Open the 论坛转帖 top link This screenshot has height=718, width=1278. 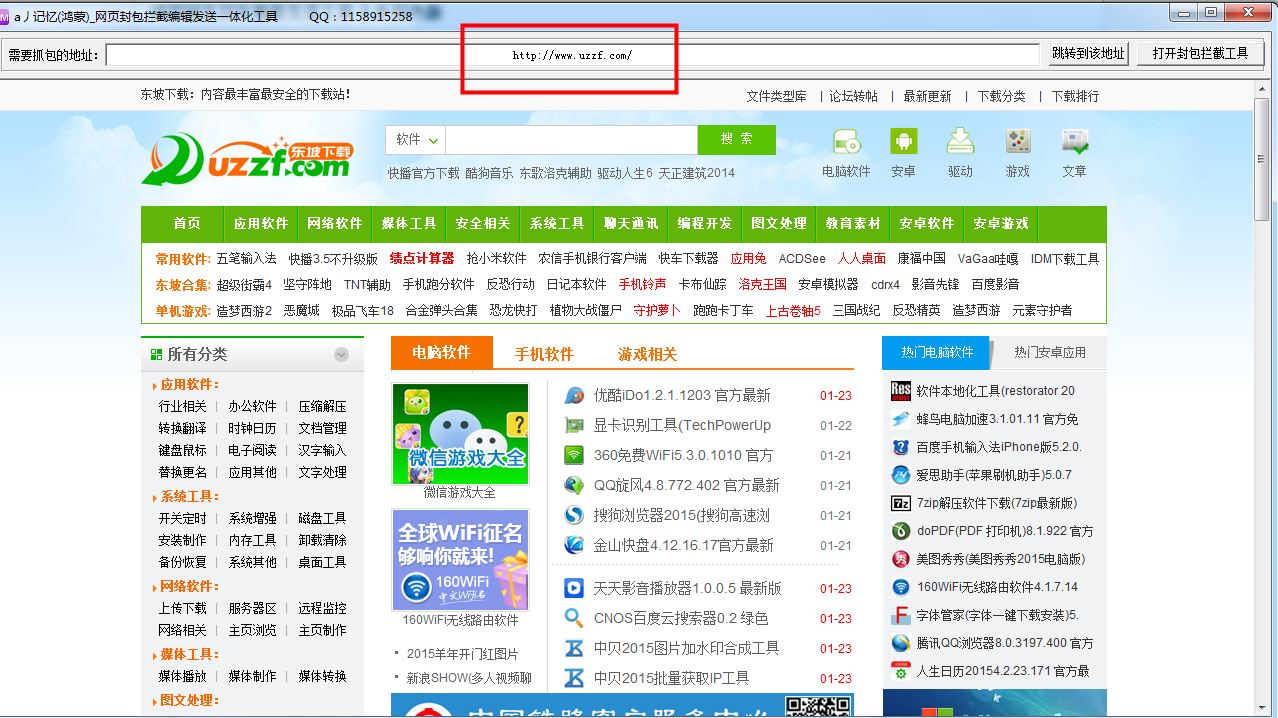[853, 96]
